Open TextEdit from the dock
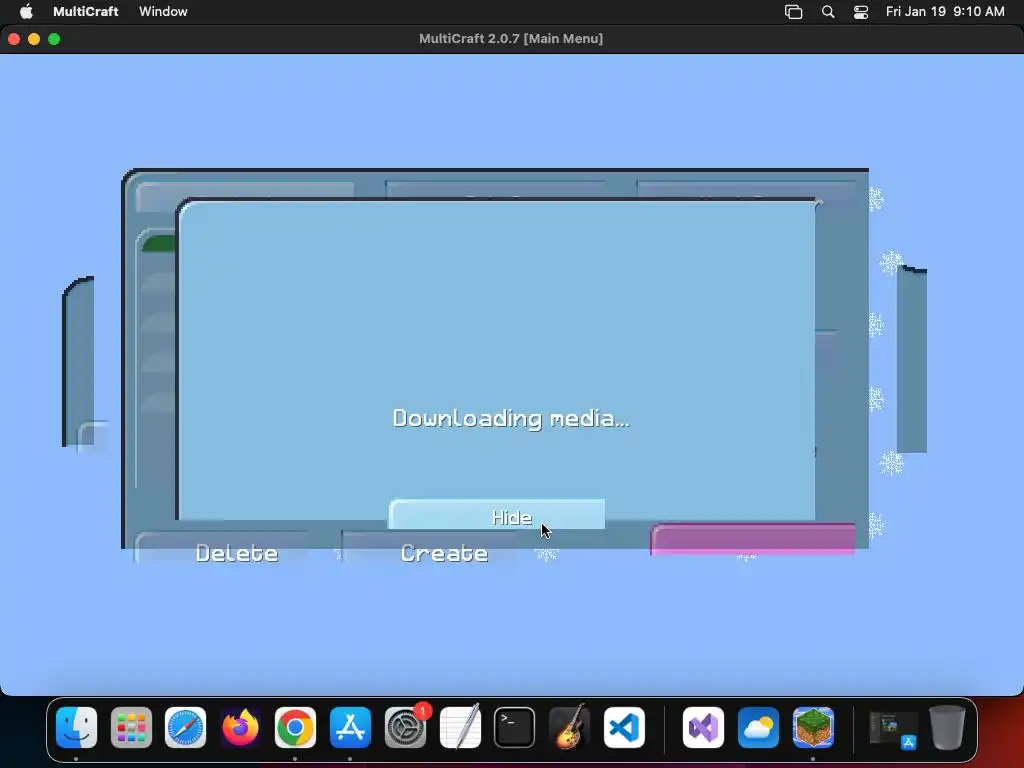Viewport: 1024px width, 768px height. [x=460, y=727]
